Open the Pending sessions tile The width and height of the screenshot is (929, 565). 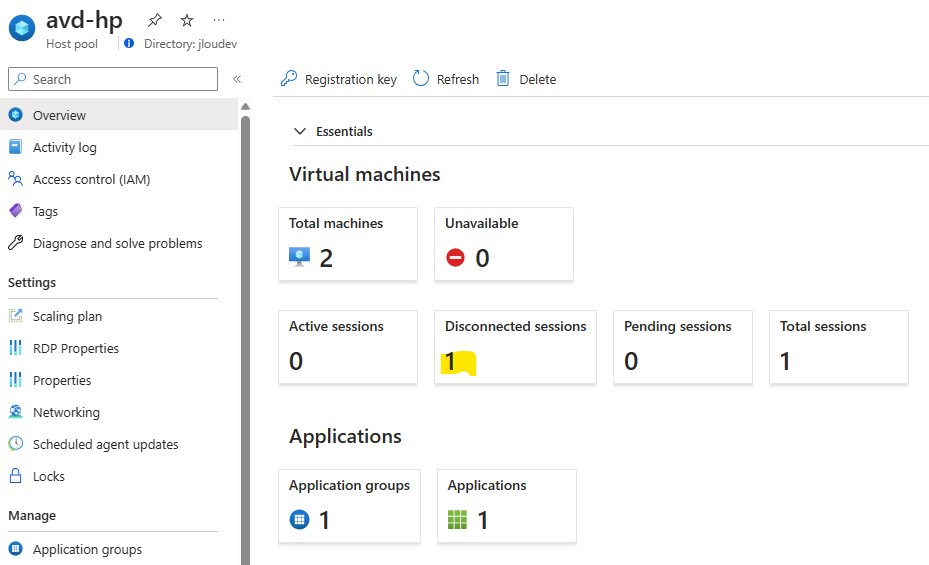pyautogui.click(x=683, y=346)
